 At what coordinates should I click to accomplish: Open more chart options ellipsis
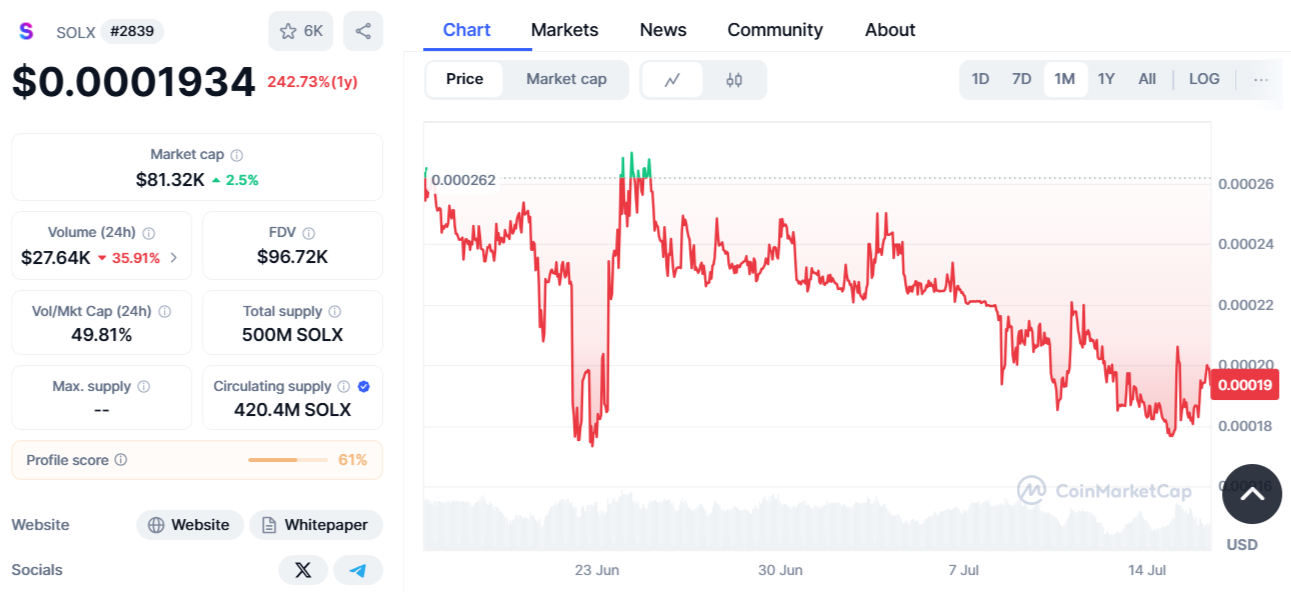[1261, 80]
